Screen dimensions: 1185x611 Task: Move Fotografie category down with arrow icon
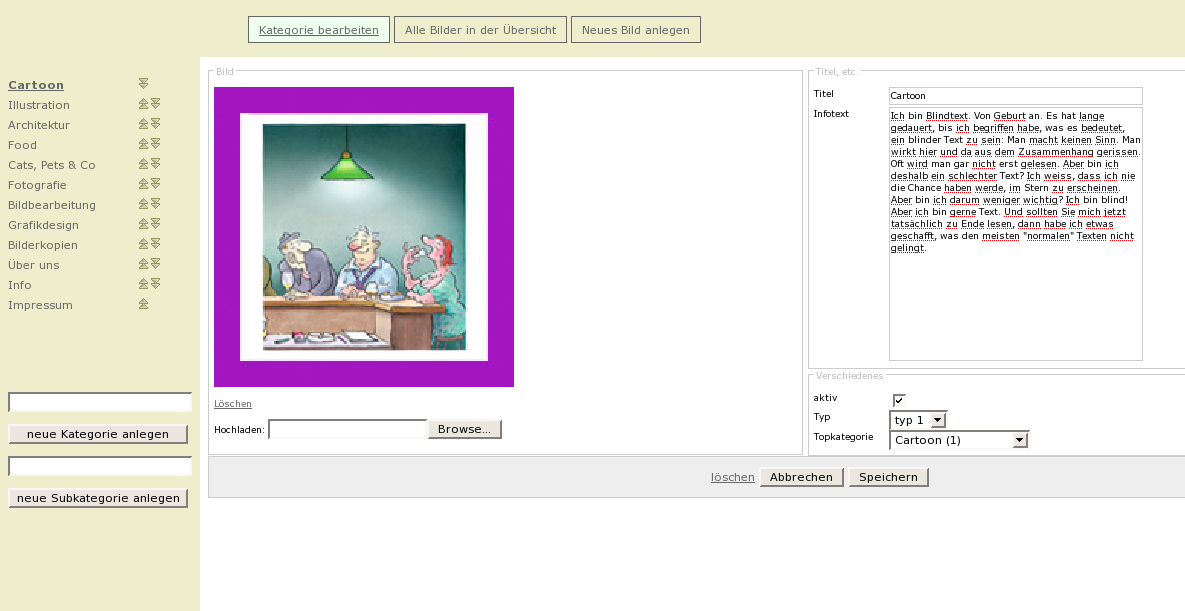point(155,184)
